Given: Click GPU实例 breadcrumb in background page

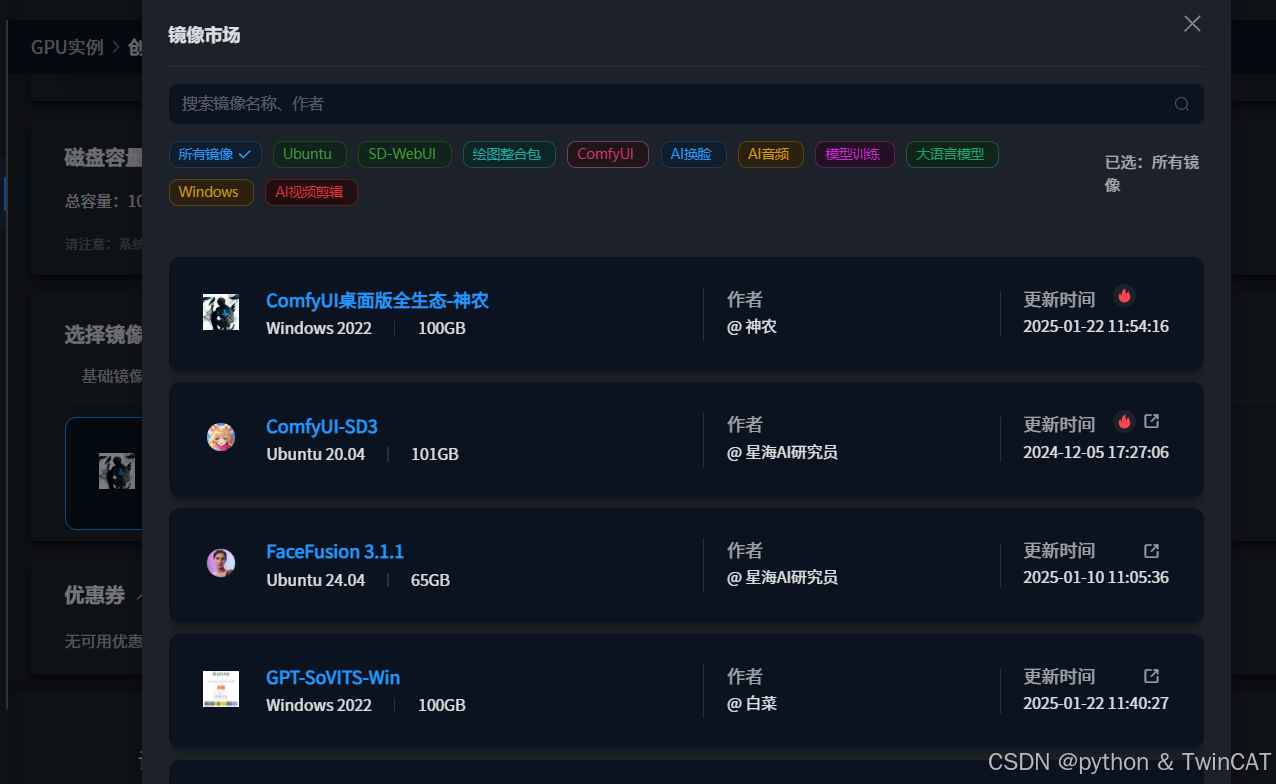Looking at the screenshot, I should (x=67, y=48).
